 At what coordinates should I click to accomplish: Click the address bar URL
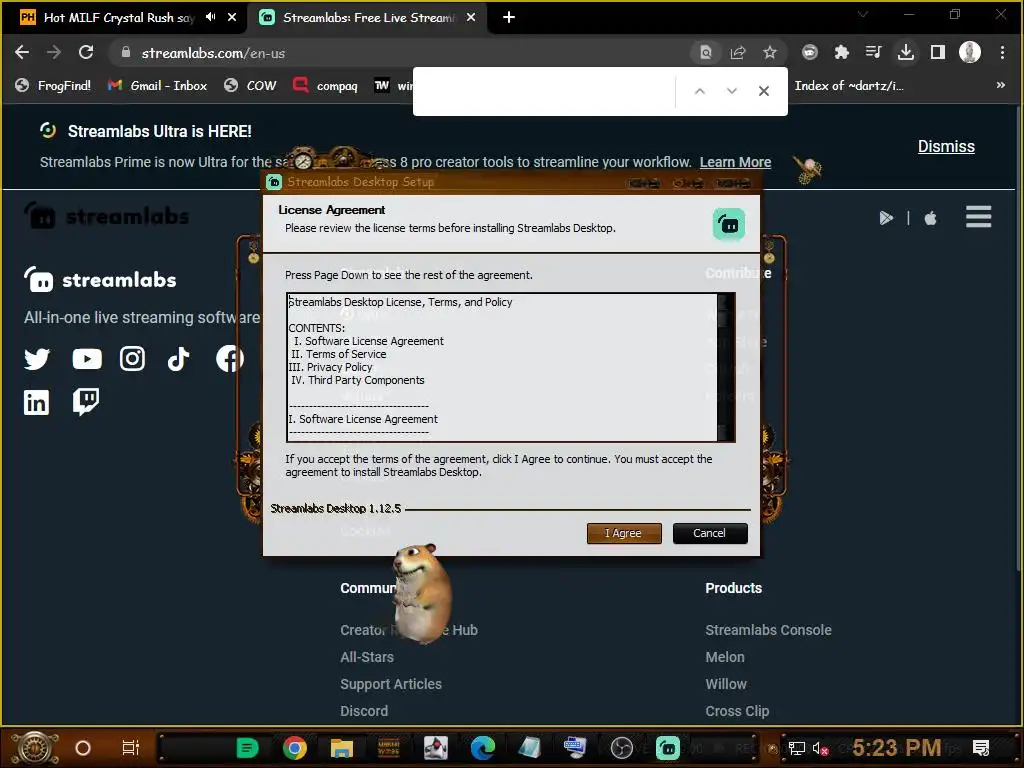pos(213,53)
